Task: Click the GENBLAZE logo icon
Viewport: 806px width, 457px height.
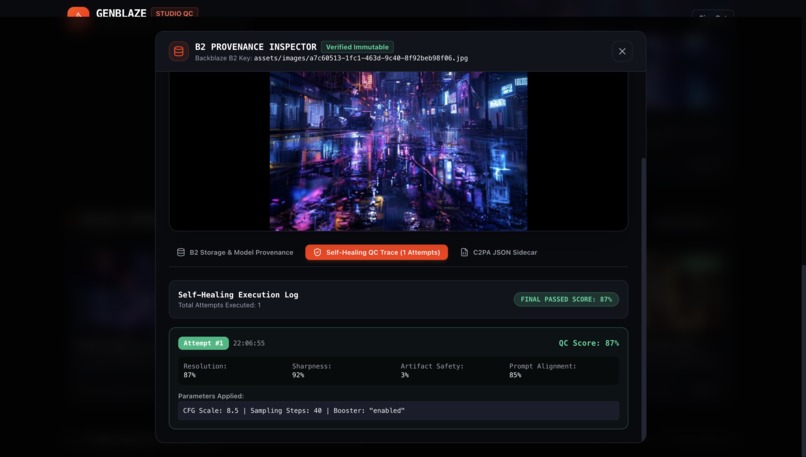Action: [78, 13]
